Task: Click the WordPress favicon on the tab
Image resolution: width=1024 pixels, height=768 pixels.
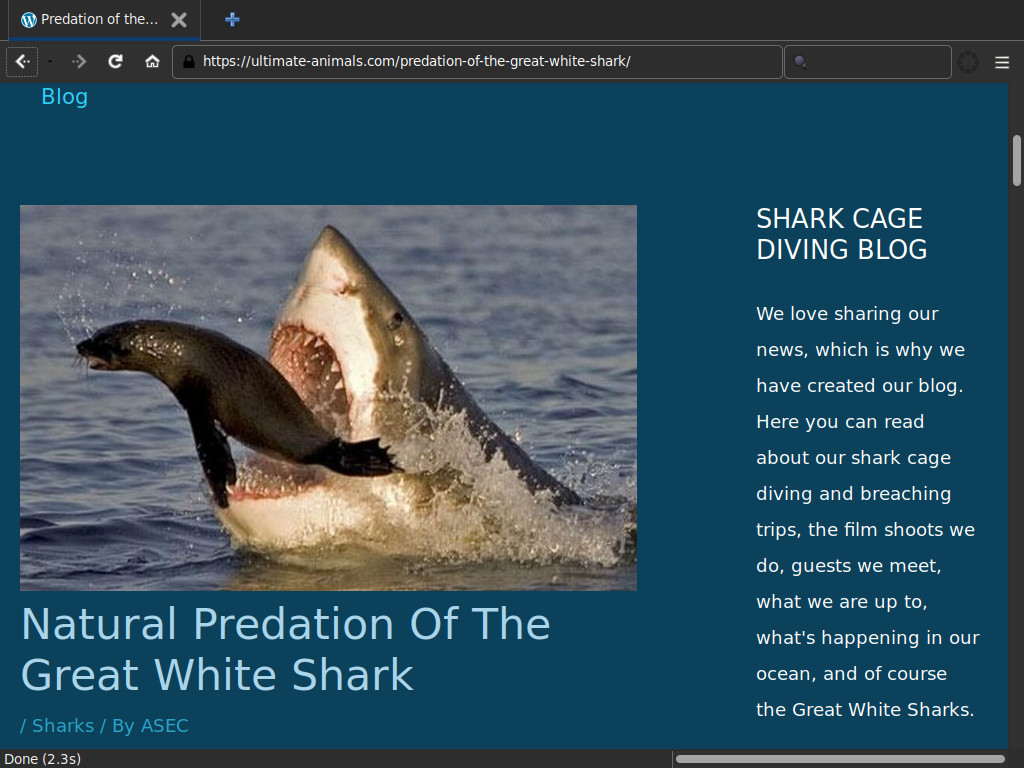Action: pyautogui.click(x=28, y=20)
